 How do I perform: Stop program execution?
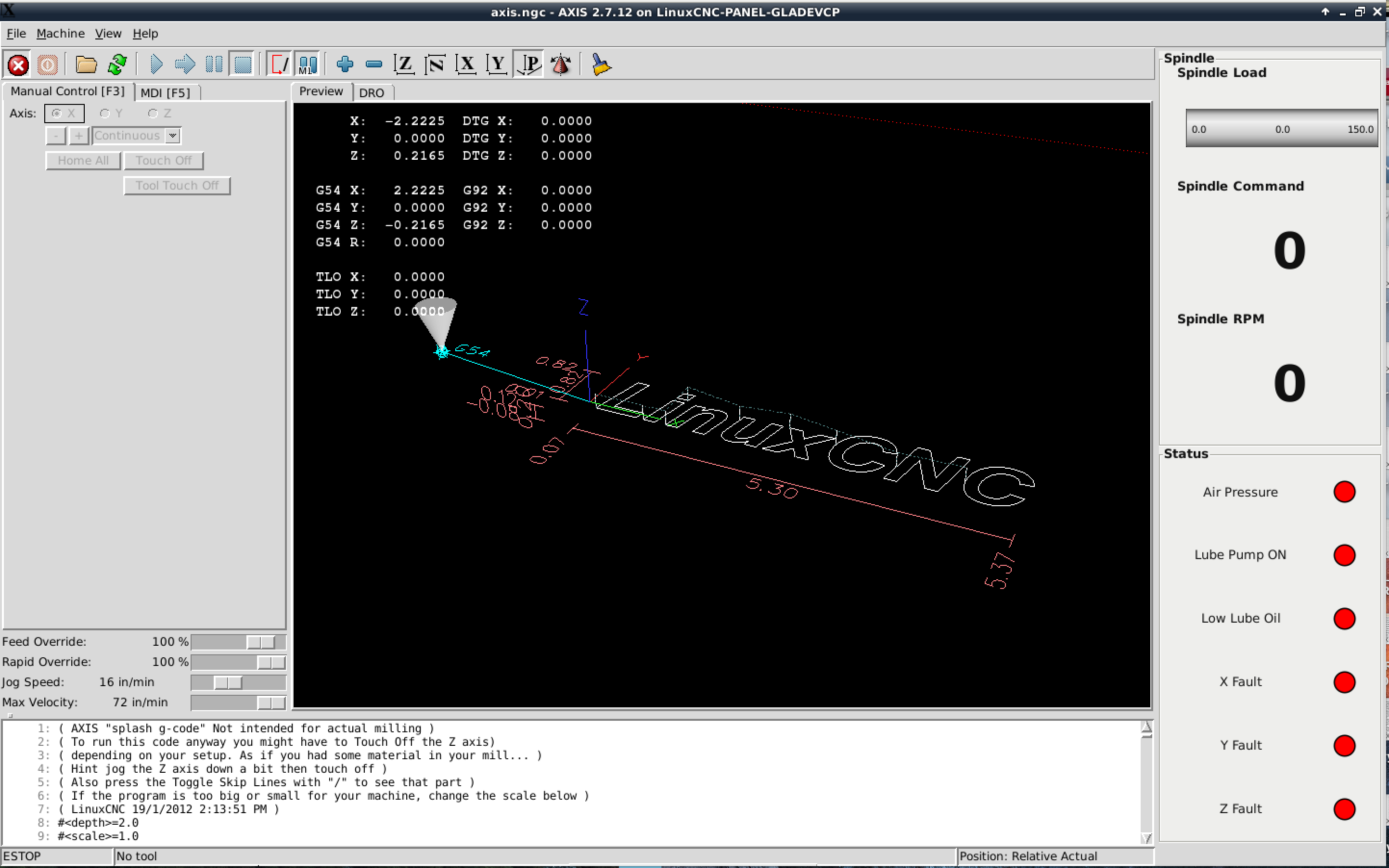click(243, 65)
